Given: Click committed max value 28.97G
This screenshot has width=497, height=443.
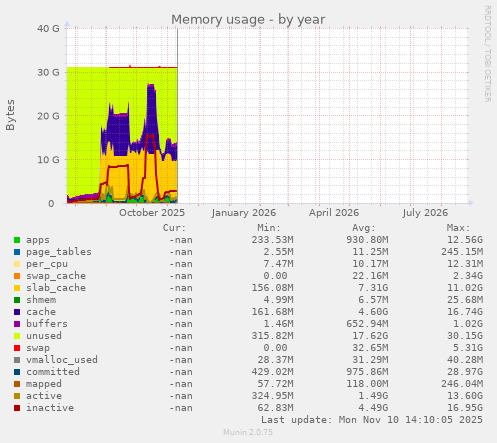Looking at the screenshot, I should click(x=465, y=372).
